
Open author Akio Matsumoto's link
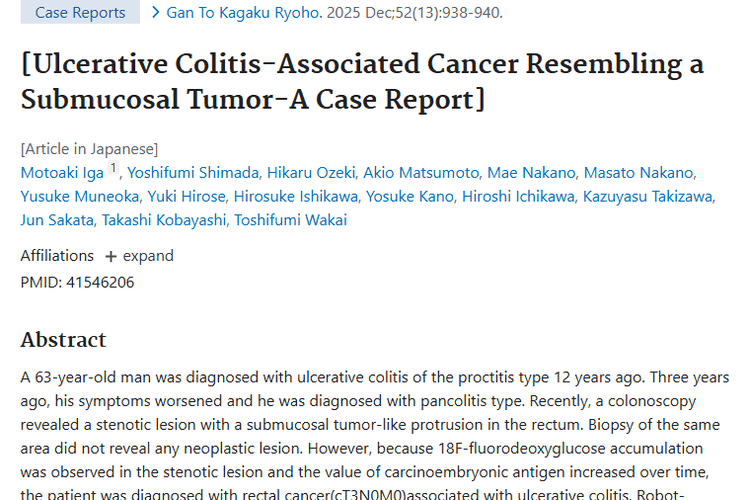(x=421, y=172)
